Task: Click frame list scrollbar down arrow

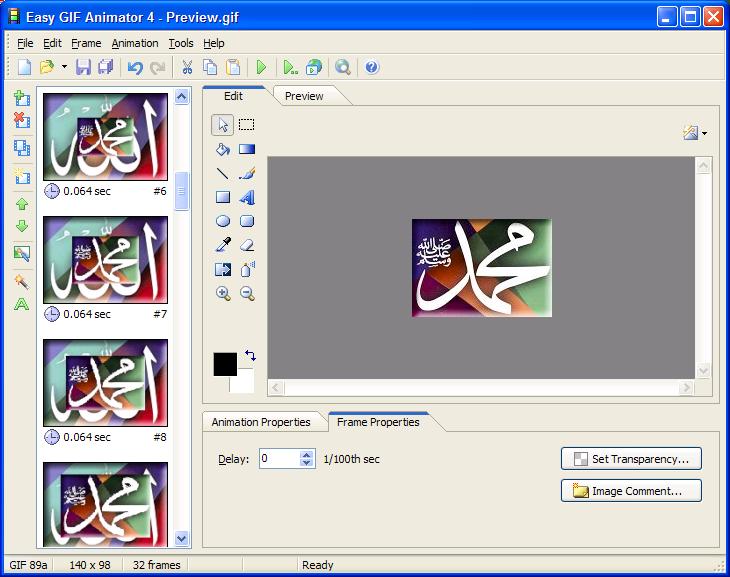Action: [x=182, y=539]
